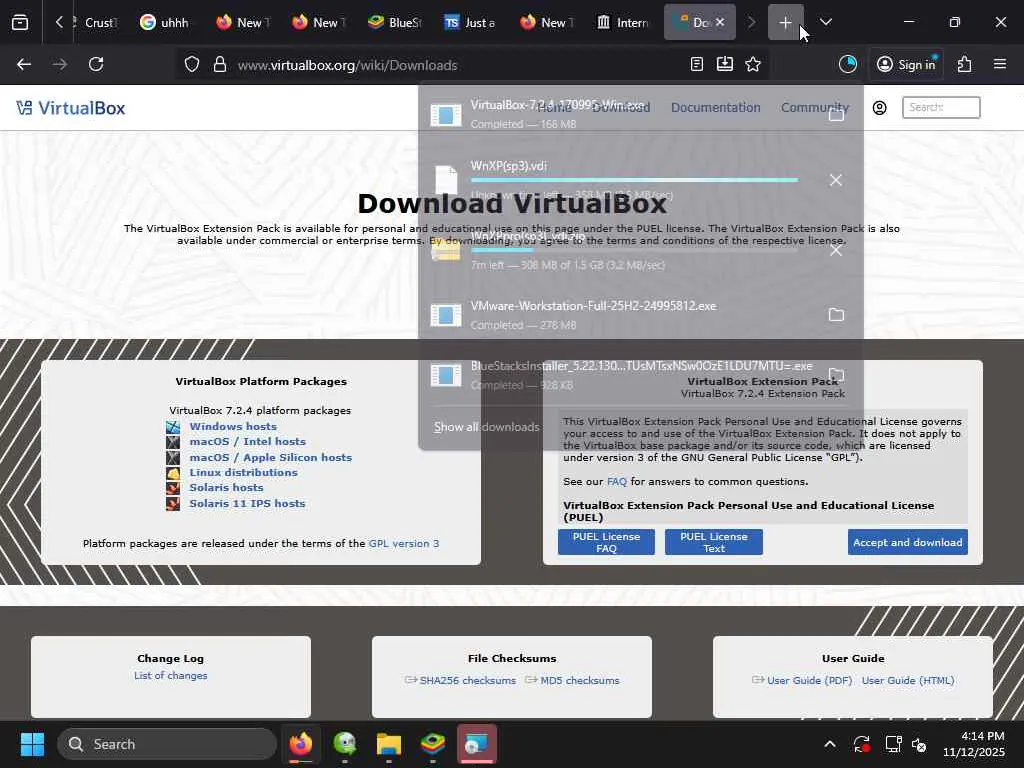The image size is (1024, 768).
Task: Click the VirtualBox site search field
Action: click(941, 108)
